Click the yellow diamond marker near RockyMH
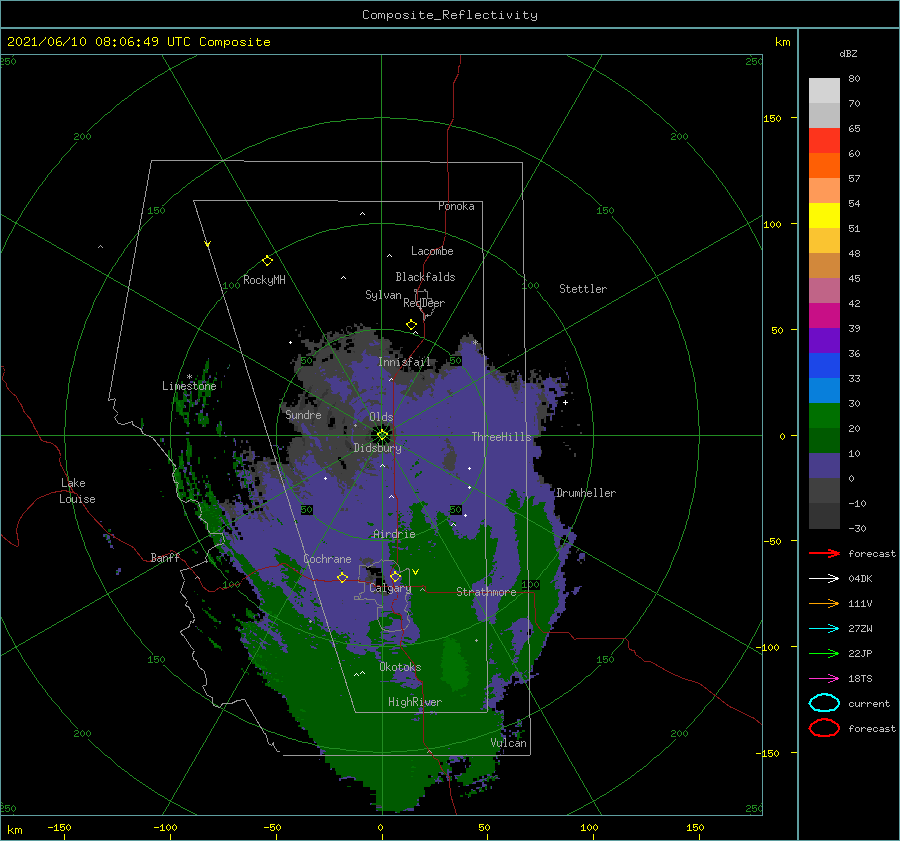The image size is (900, 841). click(267, 261)
